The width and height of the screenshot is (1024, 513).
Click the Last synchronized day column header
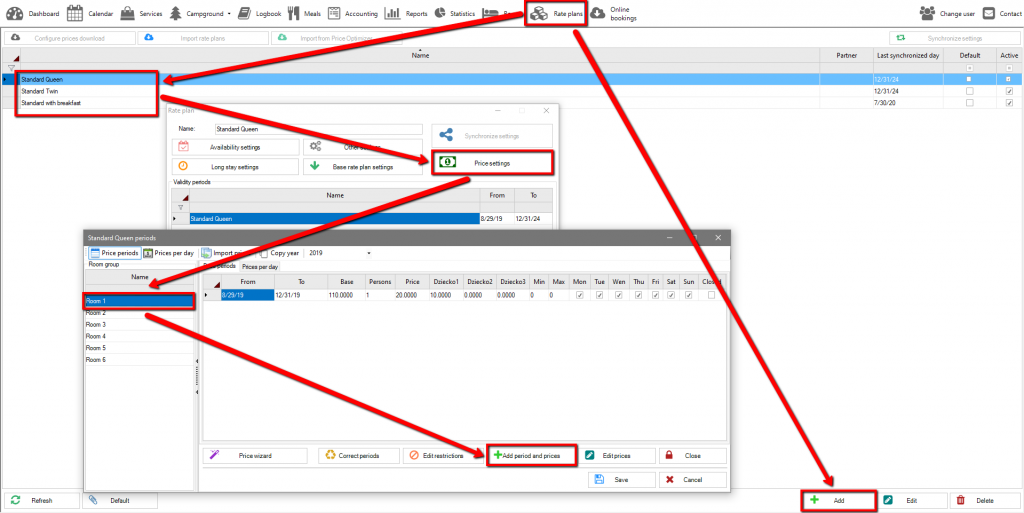[x=908, y=55]
